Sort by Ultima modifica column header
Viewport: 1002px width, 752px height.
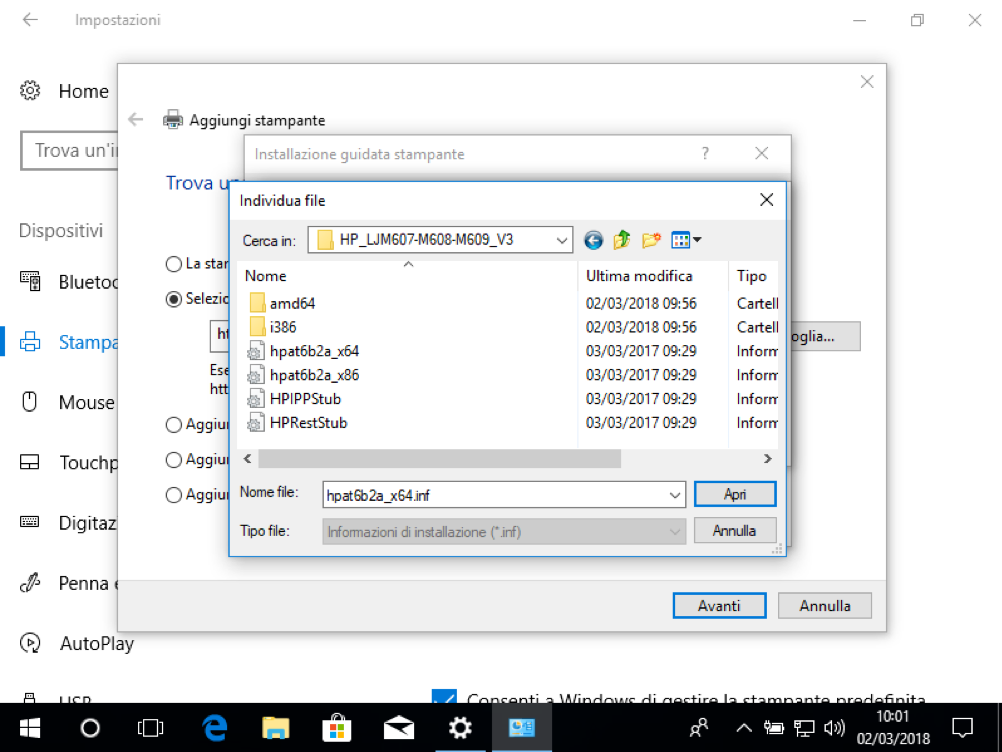point(639,276)
